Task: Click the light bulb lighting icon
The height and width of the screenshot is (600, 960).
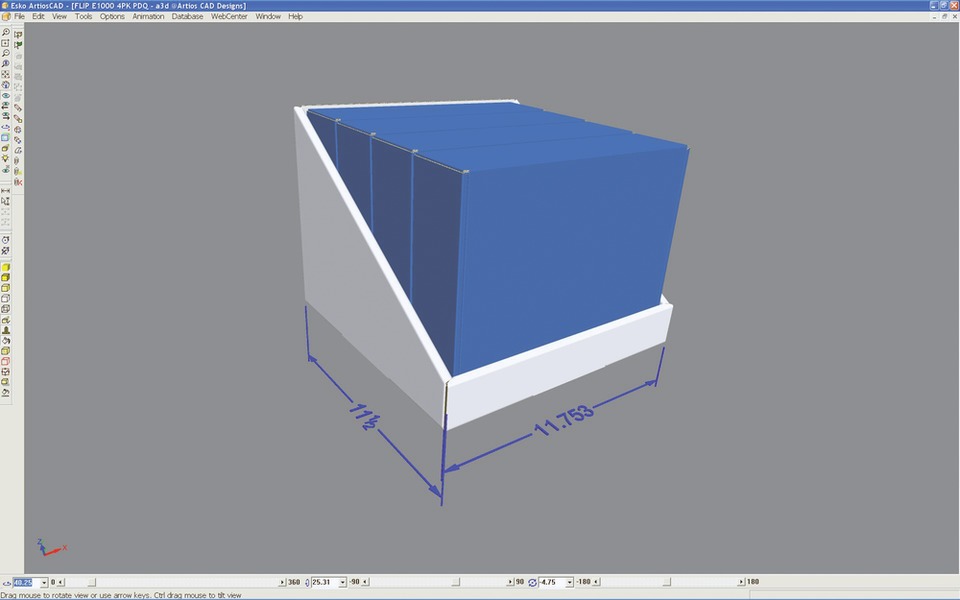Action: pyautogui.click(x=6, y=159)
